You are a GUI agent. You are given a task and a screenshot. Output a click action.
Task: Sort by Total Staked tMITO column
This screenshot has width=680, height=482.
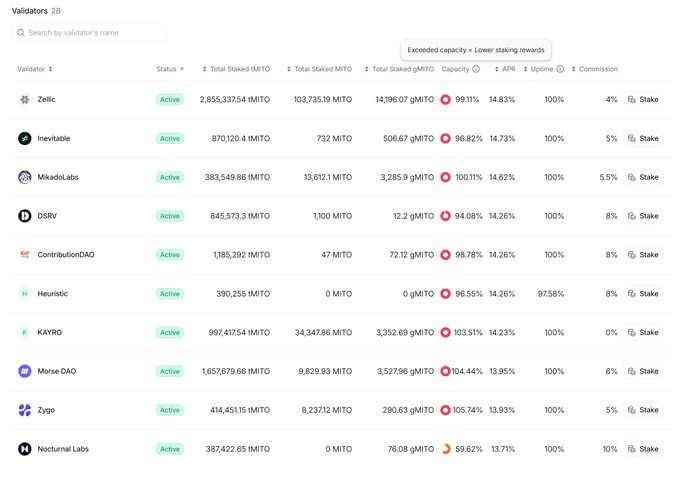click(x=239, y=69)
